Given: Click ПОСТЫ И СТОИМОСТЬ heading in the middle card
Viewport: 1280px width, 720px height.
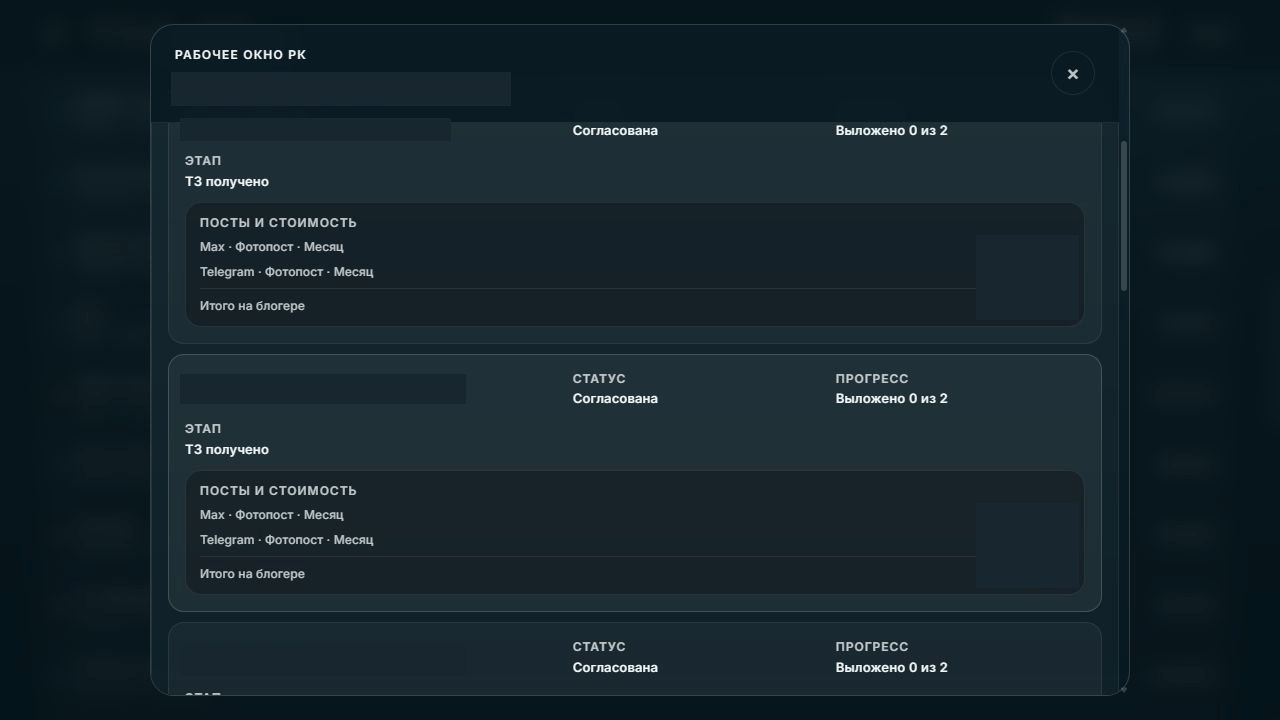Looking at the screenshot, I should point(278,491).
